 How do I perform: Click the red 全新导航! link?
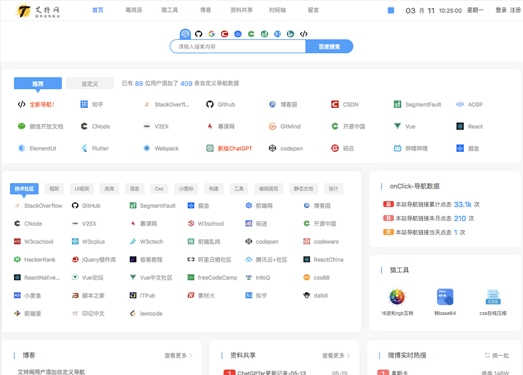(x=36, y=104)
